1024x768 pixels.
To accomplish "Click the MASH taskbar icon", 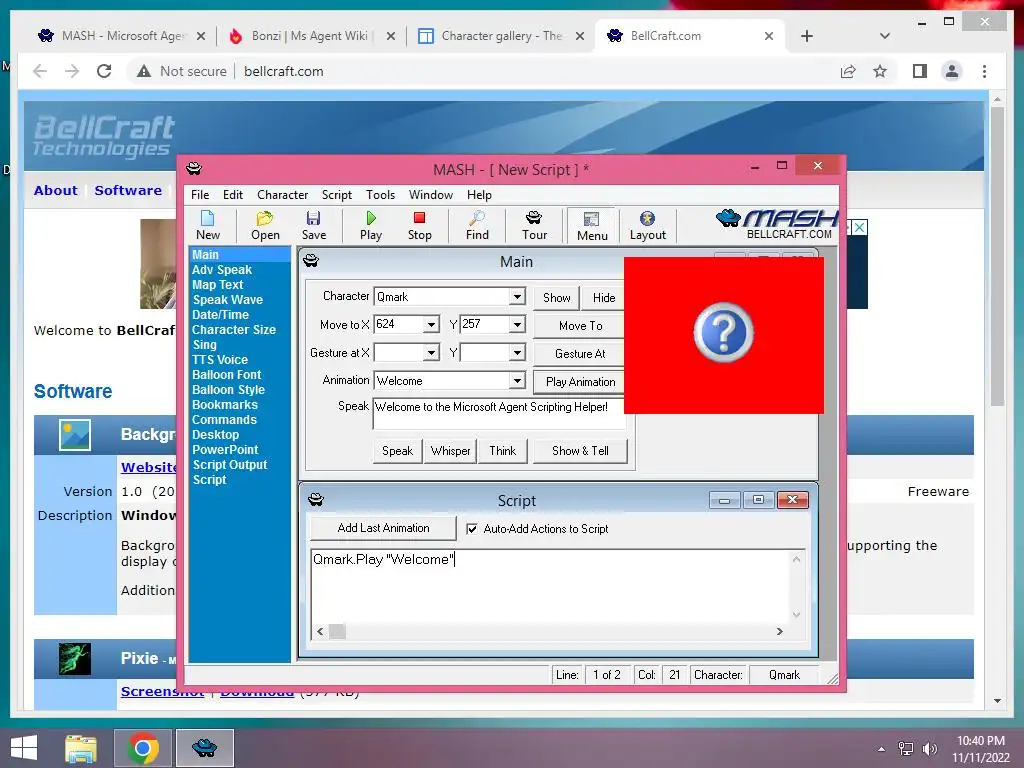I will (x=204, y=748).
